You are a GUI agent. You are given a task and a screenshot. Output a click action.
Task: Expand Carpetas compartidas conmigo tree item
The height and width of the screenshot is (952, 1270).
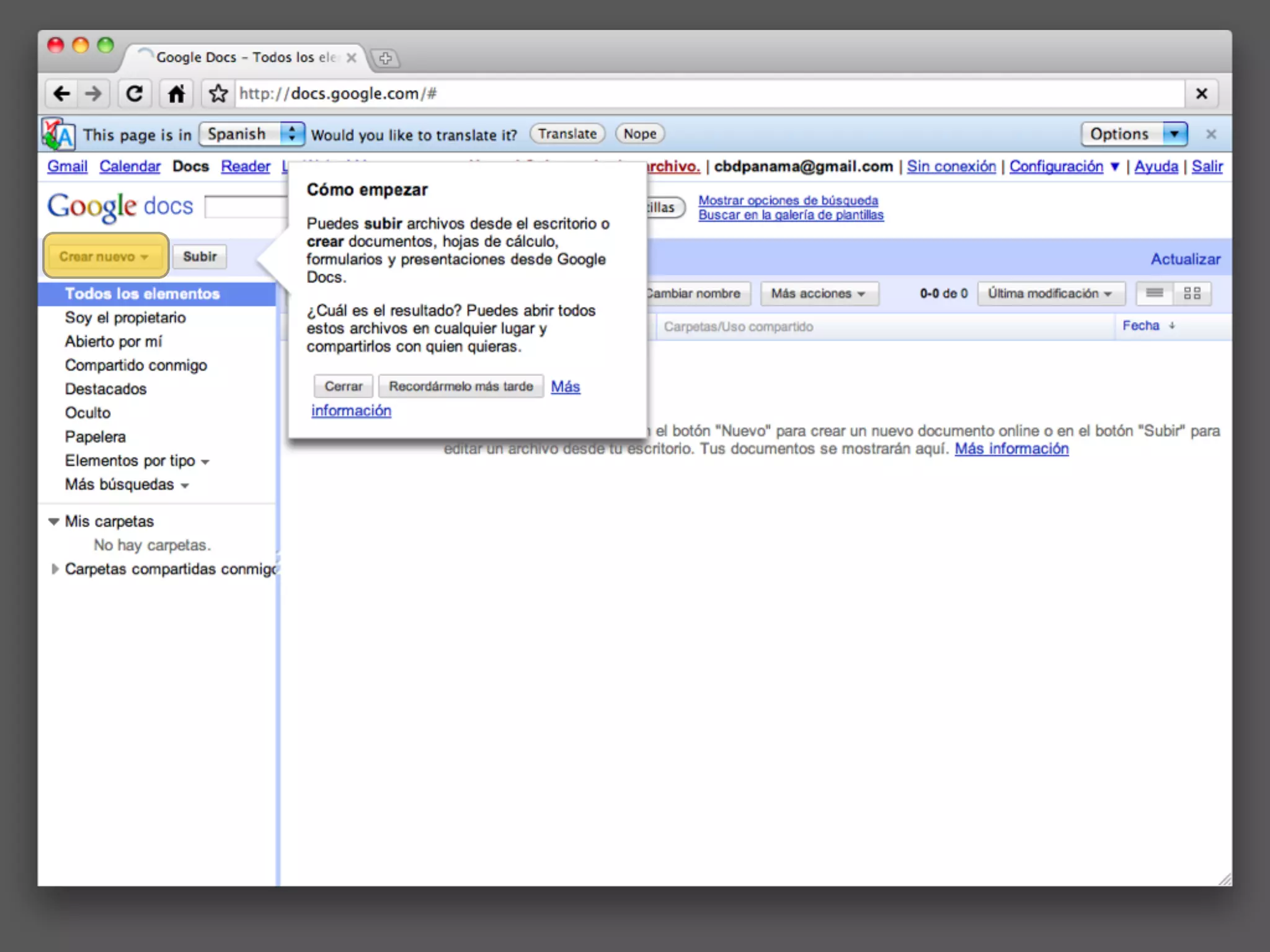click(x=55, y=568)
